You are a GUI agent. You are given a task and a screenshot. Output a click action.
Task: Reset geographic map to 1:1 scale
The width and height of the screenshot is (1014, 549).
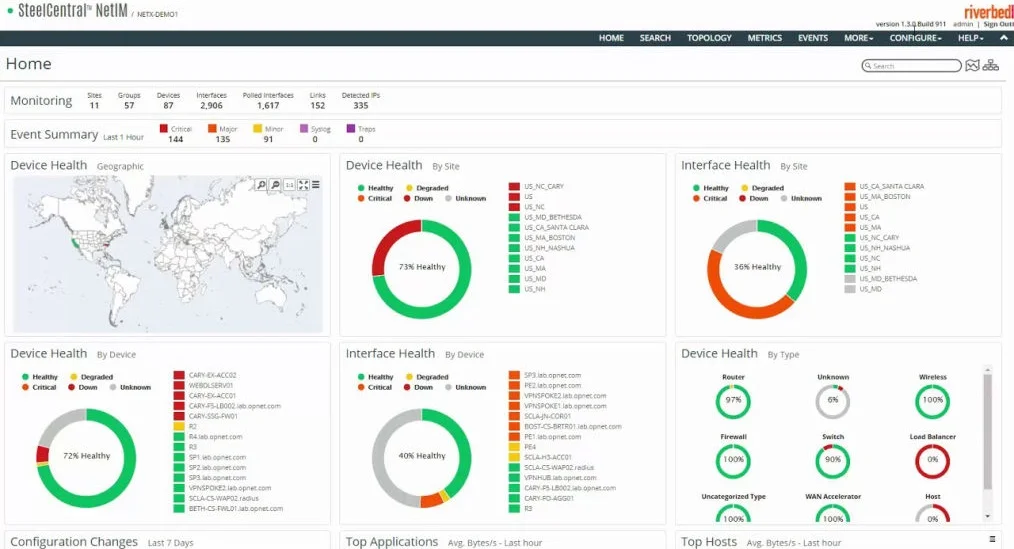[x=289, y=185]
